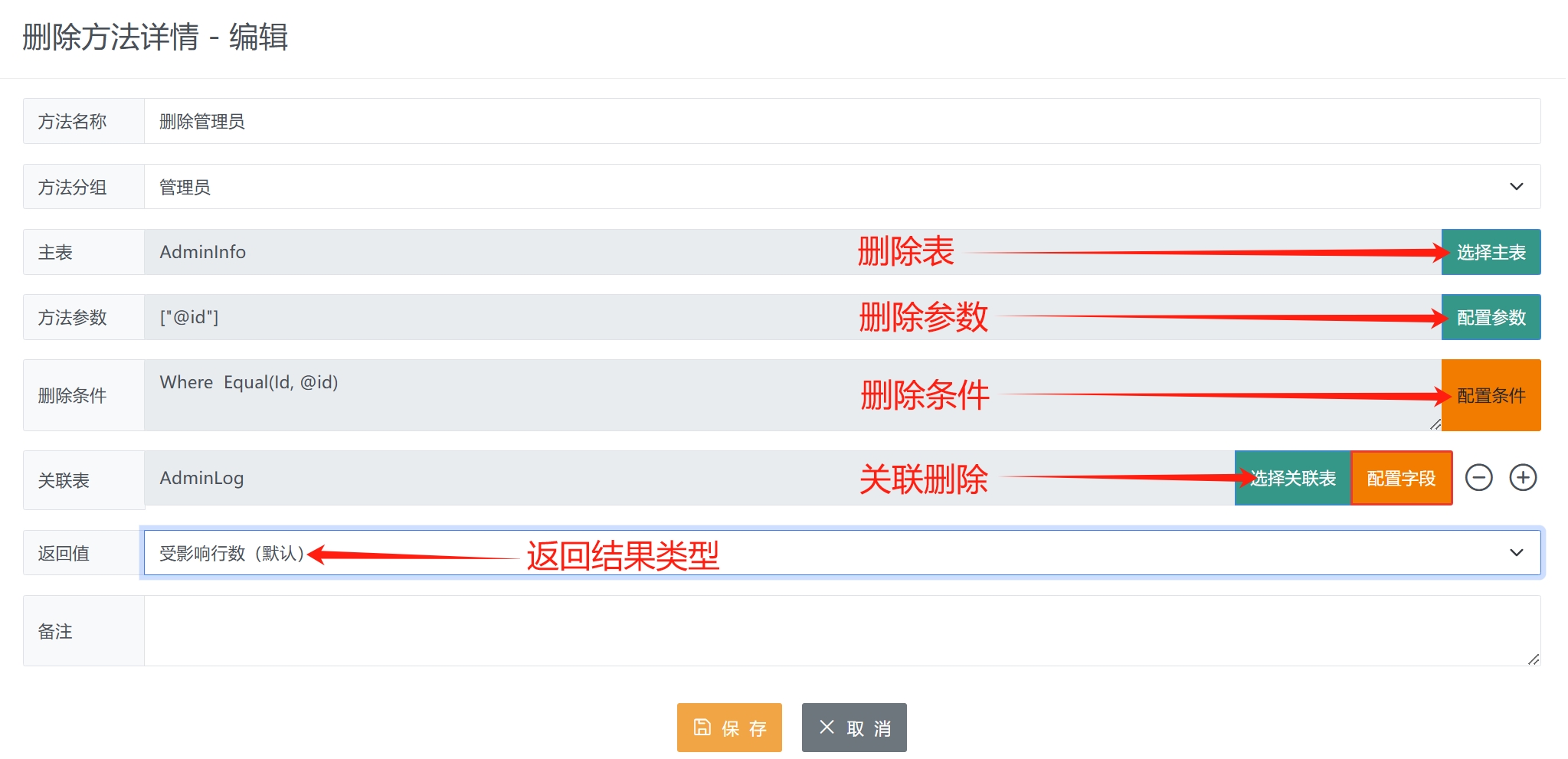This screenshot has height=759, width=1568.
Task: Open the 受影响行数（默认）return value select
Action: coord(842,553)
